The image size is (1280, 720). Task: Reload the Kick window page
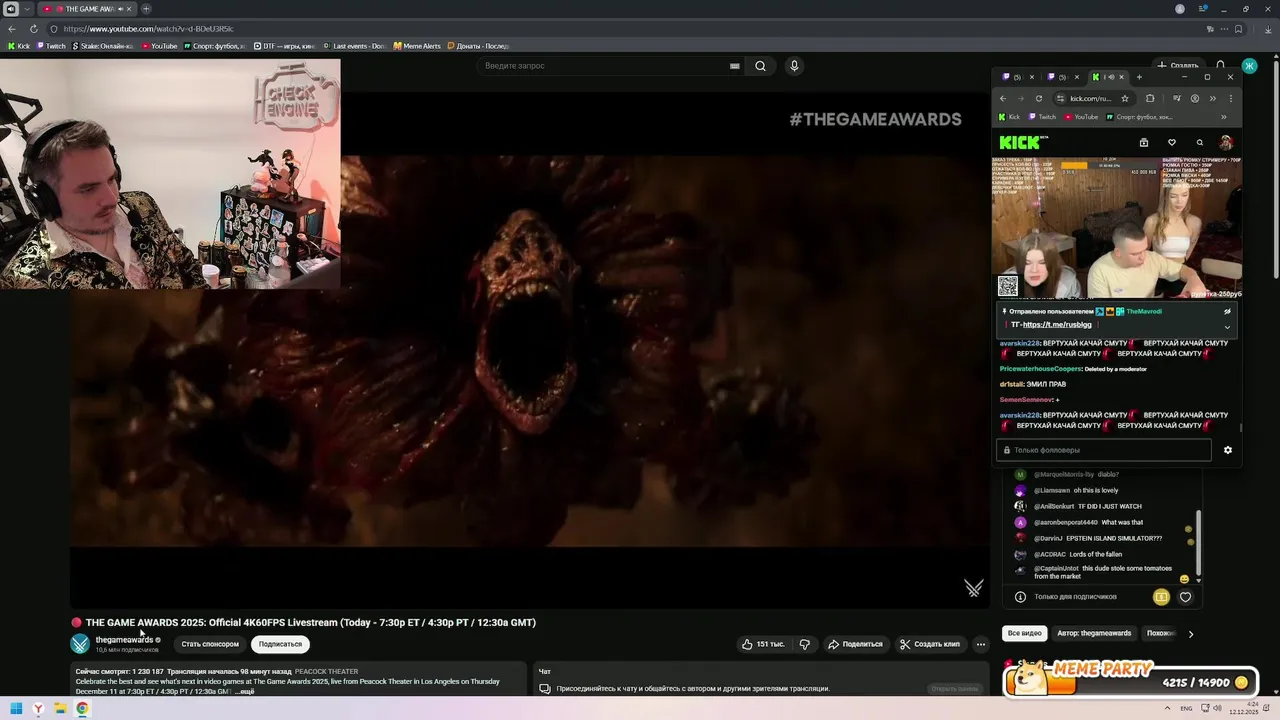[x=1039, y=98]
